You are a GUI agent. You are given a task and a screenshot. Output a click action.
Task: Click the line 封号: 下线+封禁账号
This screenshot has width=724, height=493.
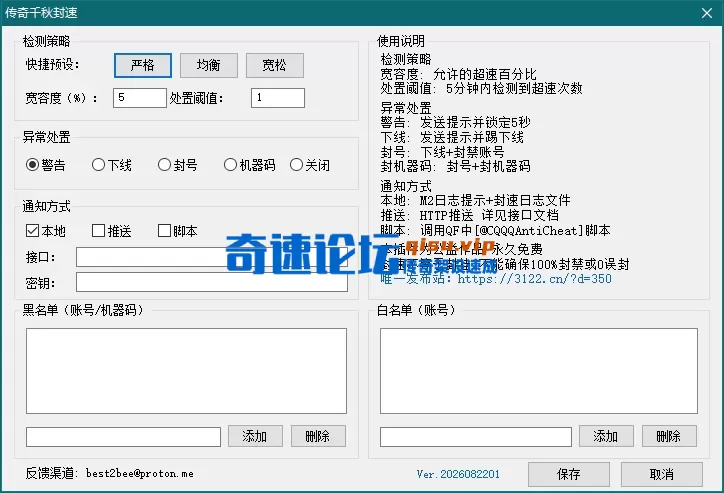[442, 152]
